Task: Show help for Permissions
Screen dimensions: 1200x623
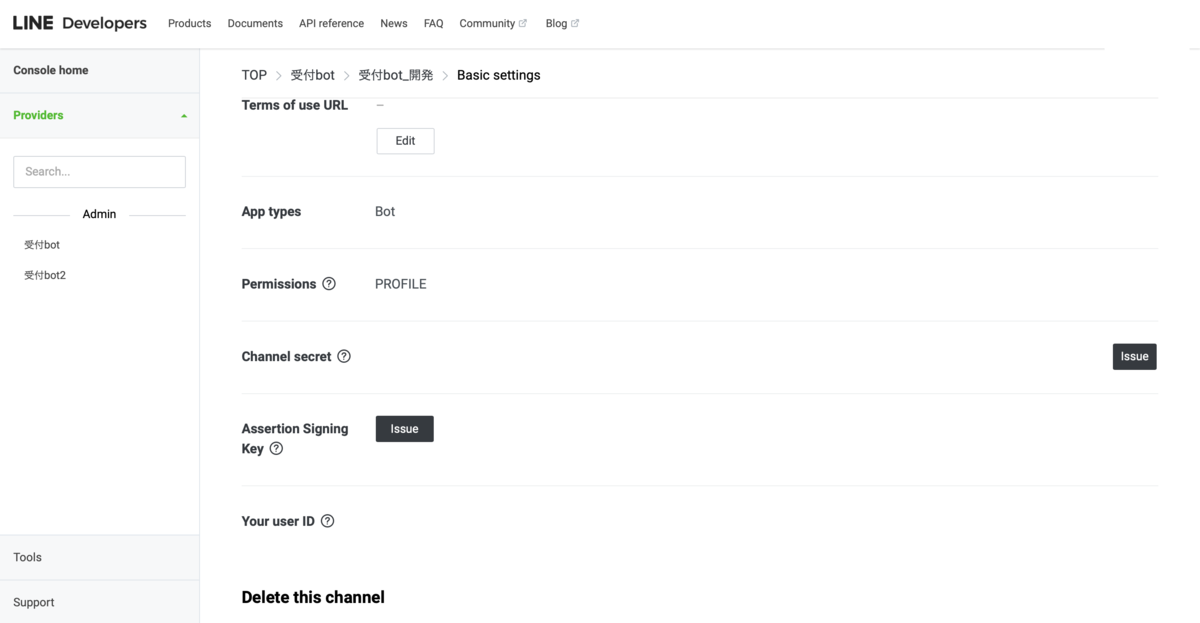Action: [329, 284]
